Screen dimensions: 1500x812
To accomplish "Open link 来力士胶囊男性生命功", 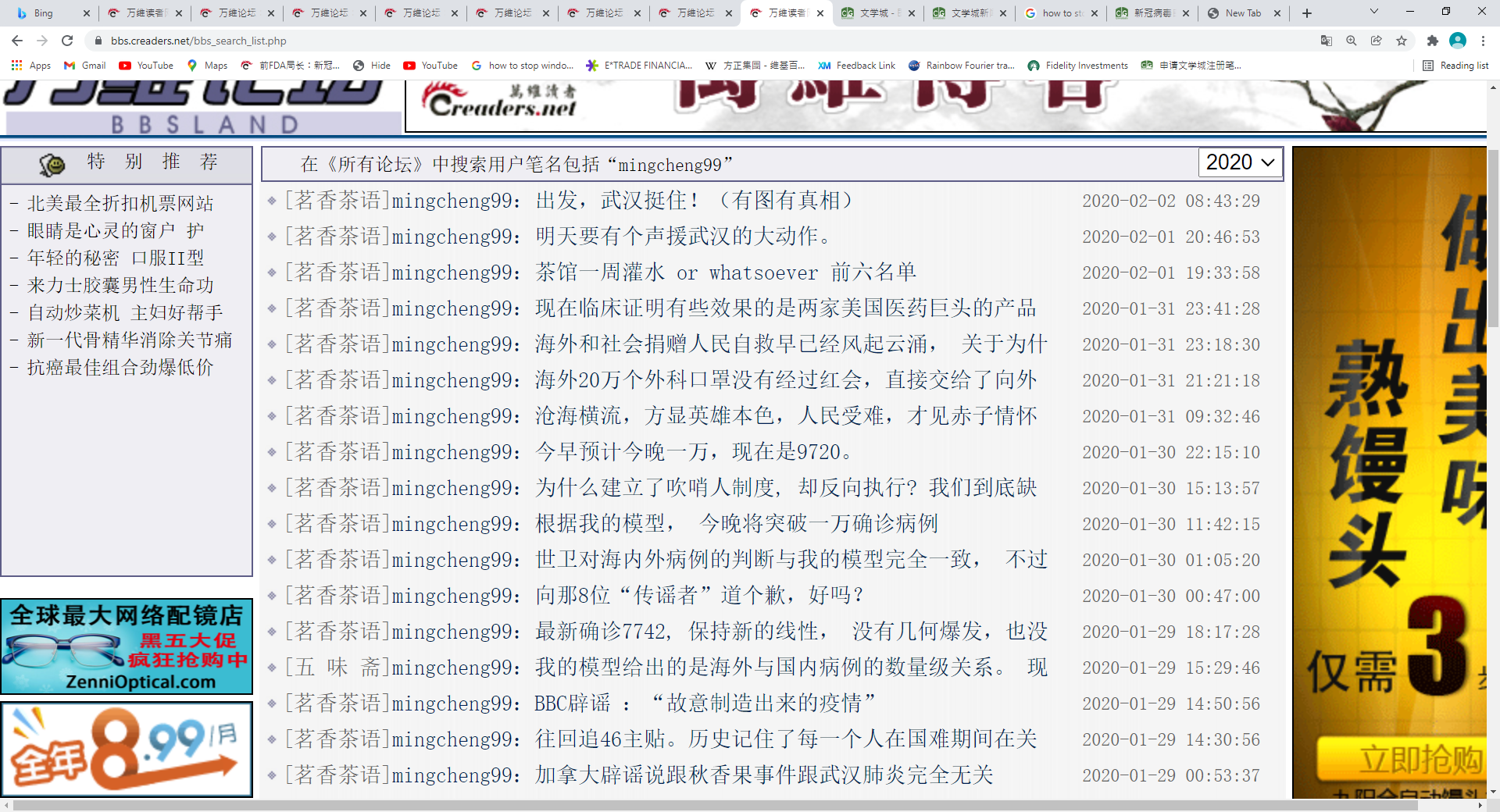I will click(120, 286).
